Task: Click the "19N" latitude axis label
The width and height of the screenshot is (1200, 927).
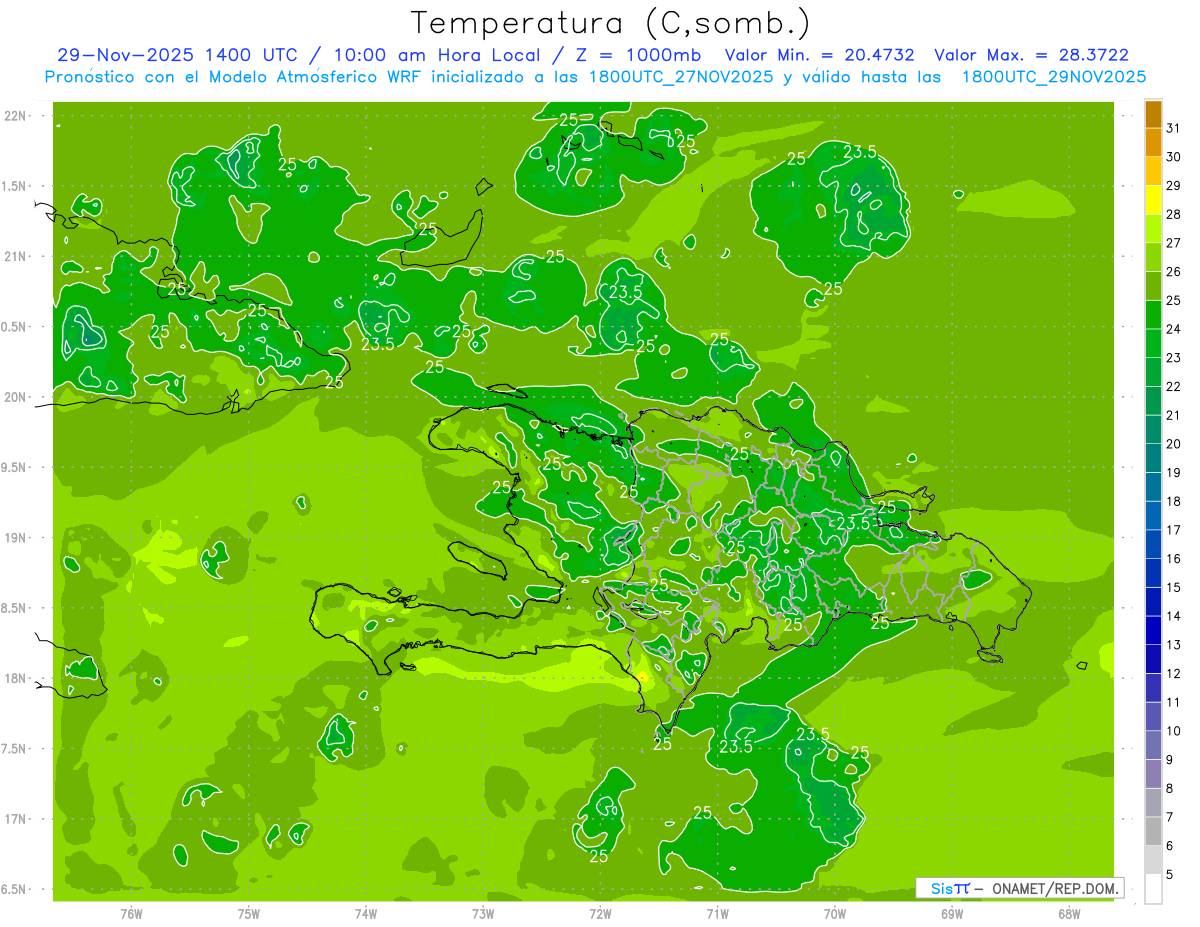Action: [15, 537]
